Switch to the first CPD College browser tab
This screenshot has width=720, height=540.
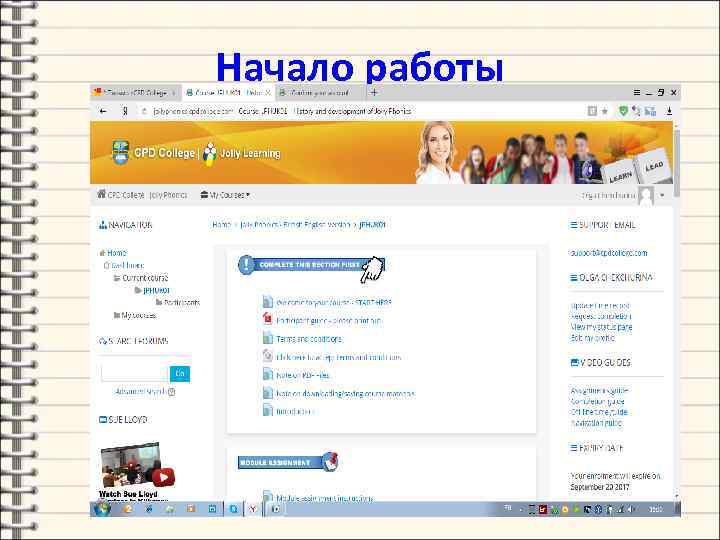[135, 93]
